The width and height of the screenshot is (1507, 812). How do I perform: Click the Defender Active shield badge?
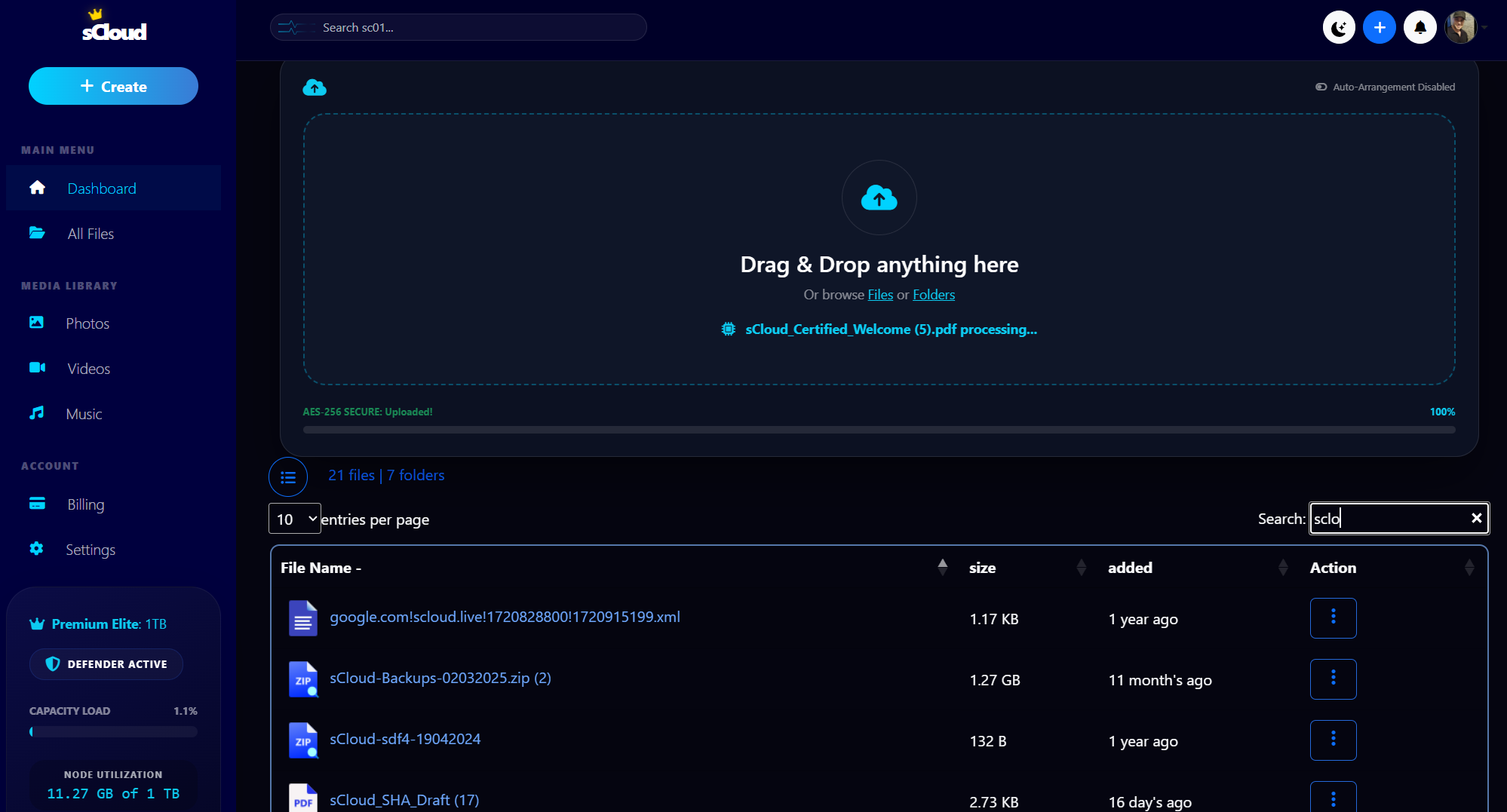click(106, 664)
